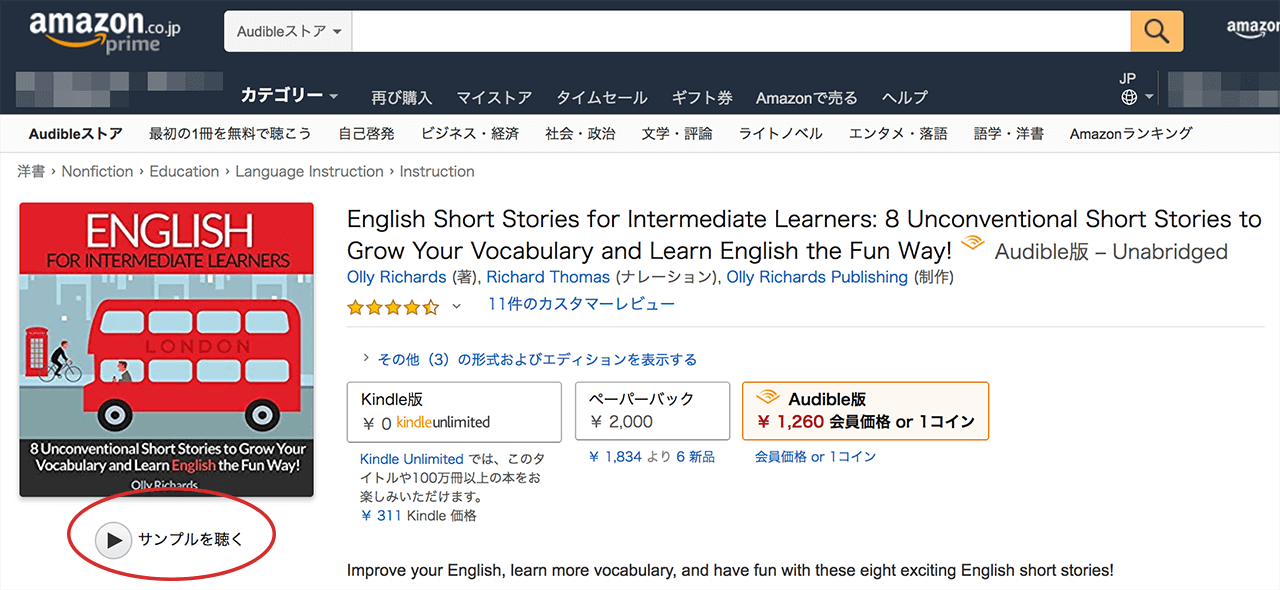Click the book title heading text
The image size is (1280, 590).
[x=804, y=235]
